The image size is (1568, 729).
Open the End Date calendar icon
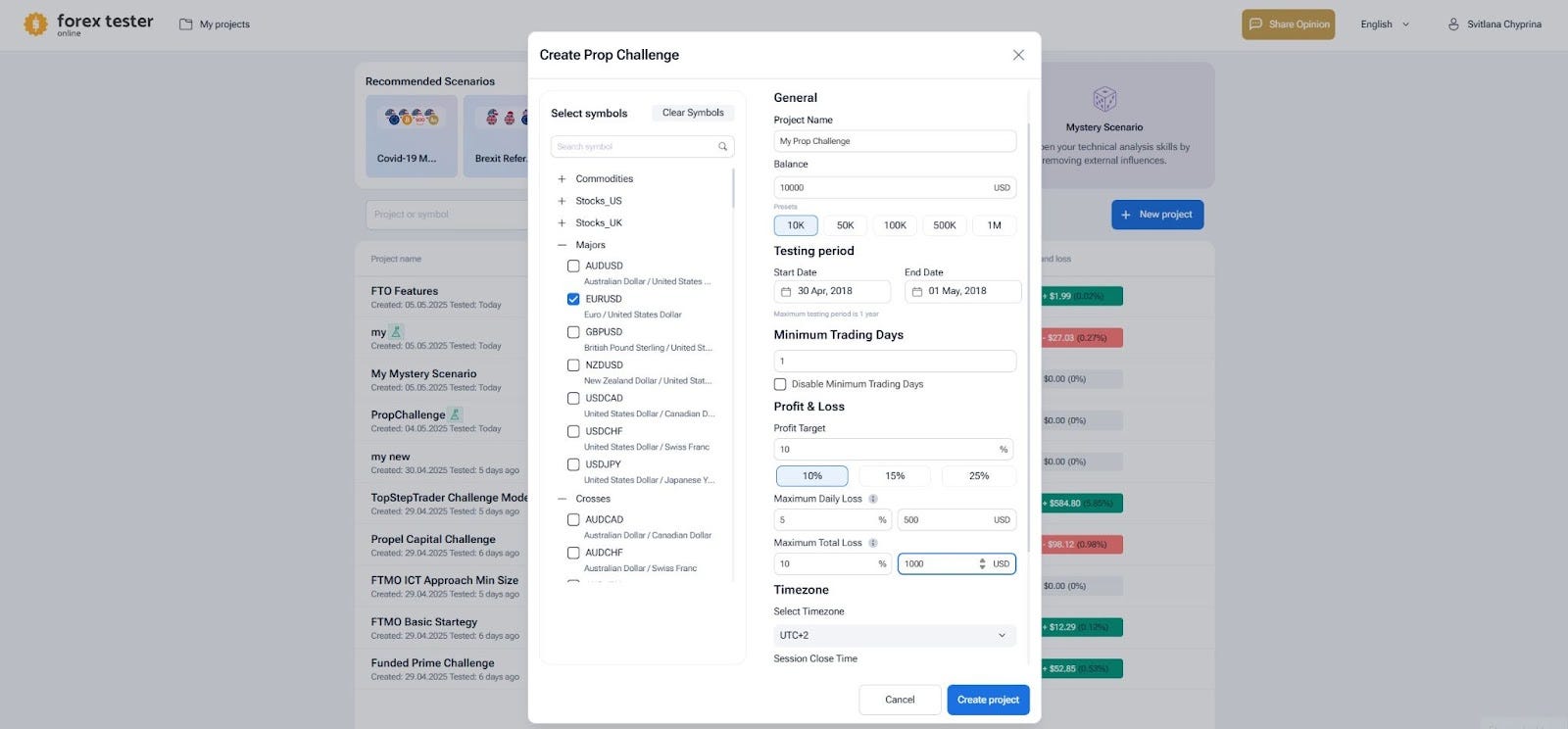pos(917,292)
